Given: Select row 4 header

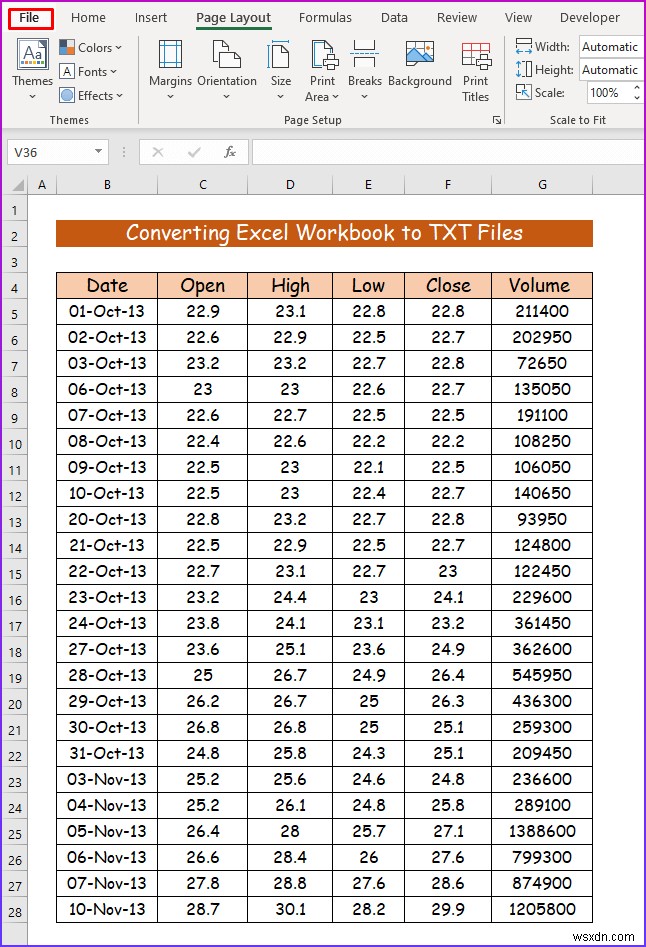Looking at the screenshot, I should (14, 288).
